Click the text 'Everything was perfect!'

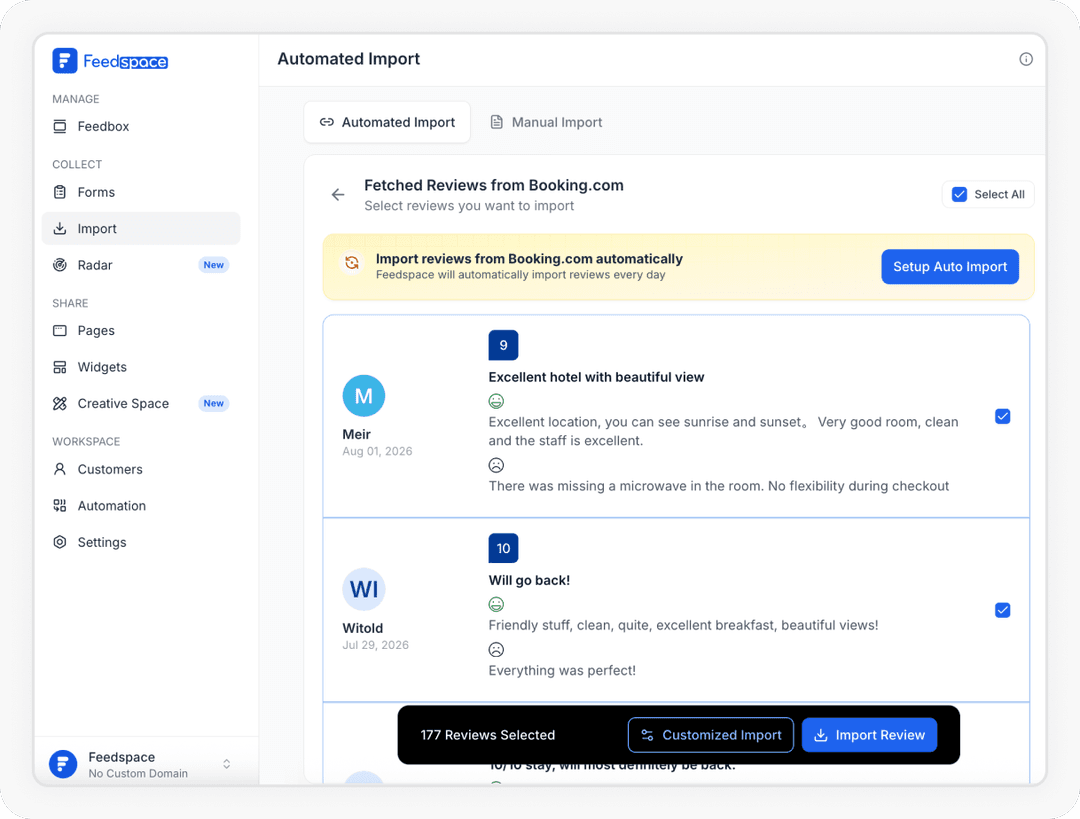pos(562,670)
